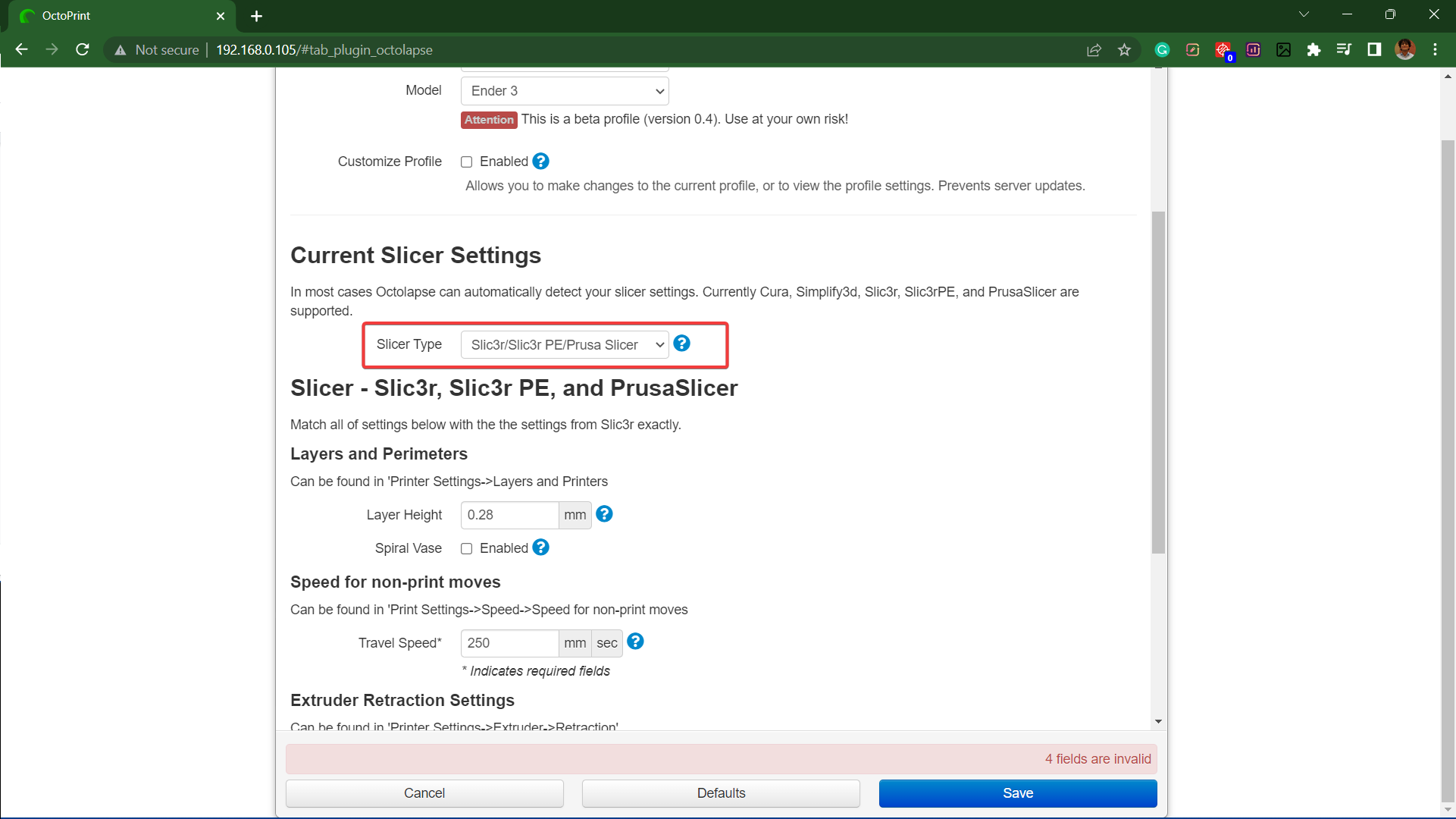Click the Cancel button
Image resolution: width=1456 pixels, height=819 pixels.
click(424, 793)
